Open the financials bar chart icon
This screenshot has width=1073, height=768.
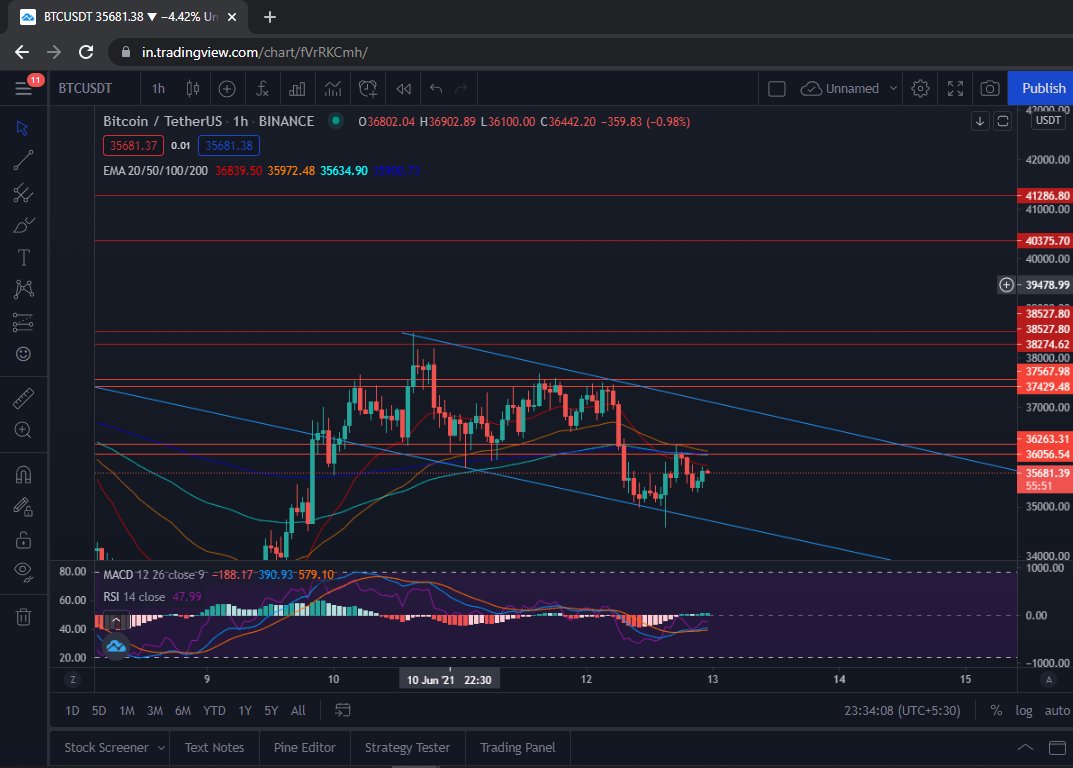pos(297,88)
